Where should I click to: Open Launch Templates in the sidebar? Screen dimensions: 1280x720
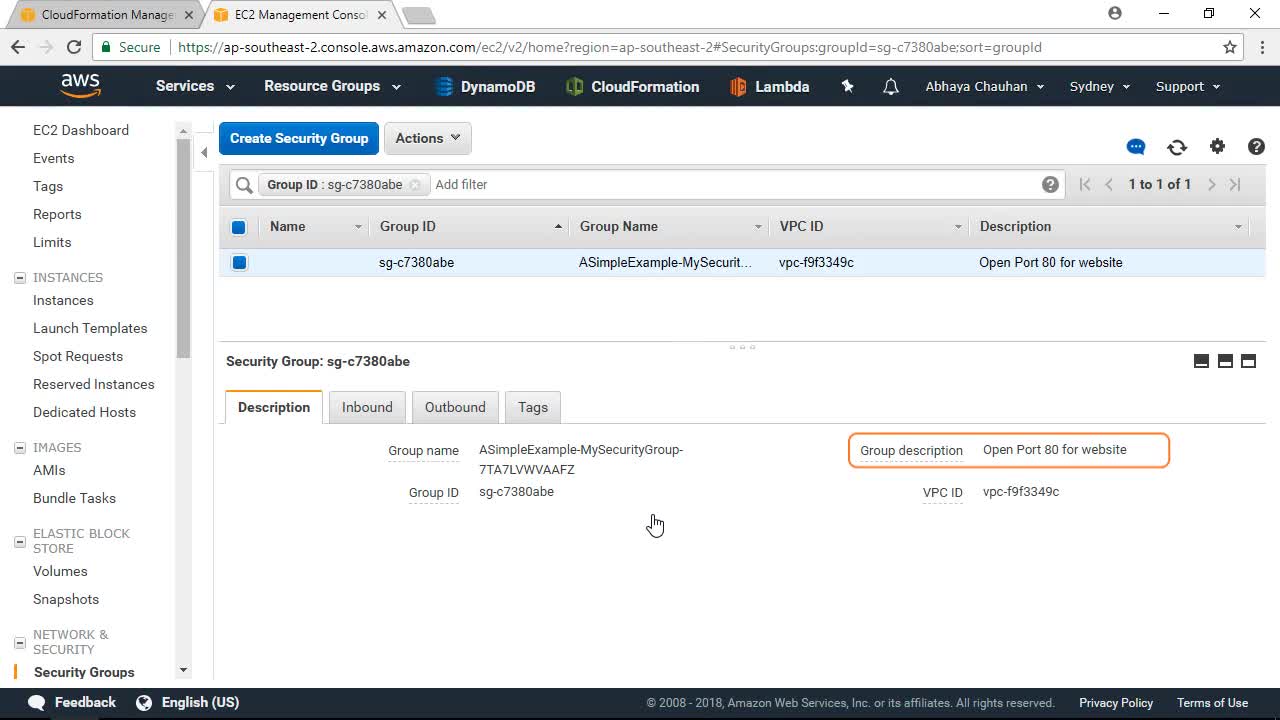coord(90,328)
